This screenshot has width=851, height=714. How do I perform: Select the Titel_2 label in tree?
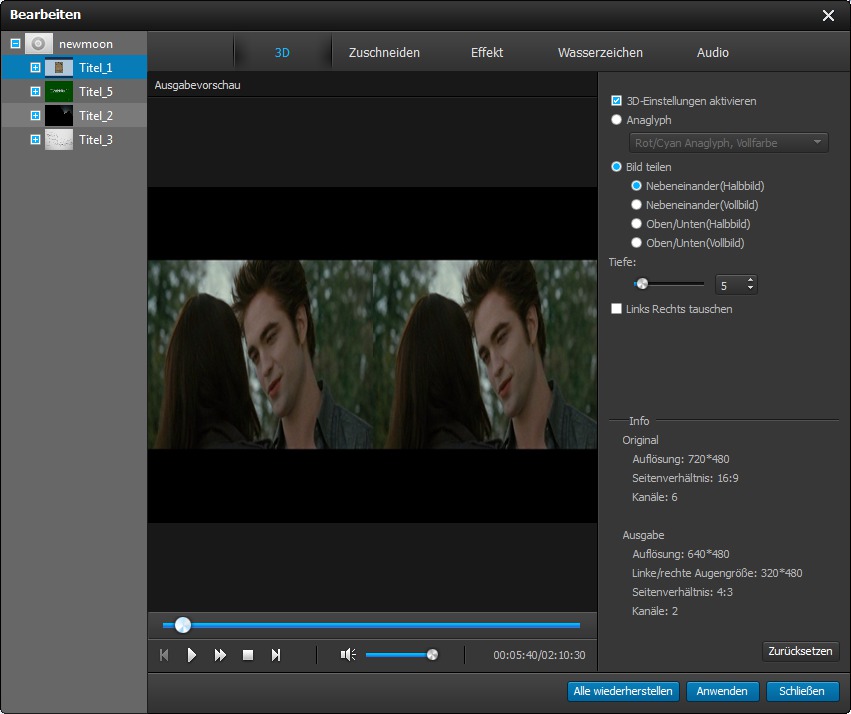tap(96, 116)
